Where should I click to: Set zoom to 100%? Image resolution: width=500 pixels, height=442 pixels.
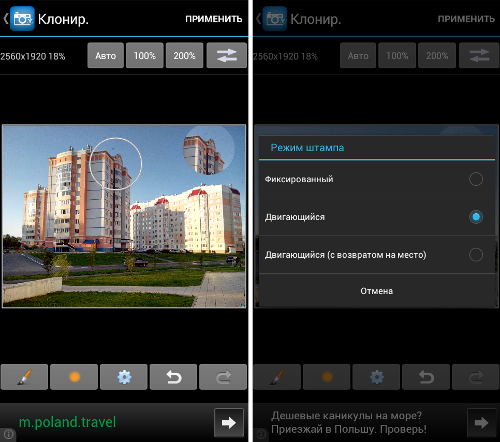point(145,55)
